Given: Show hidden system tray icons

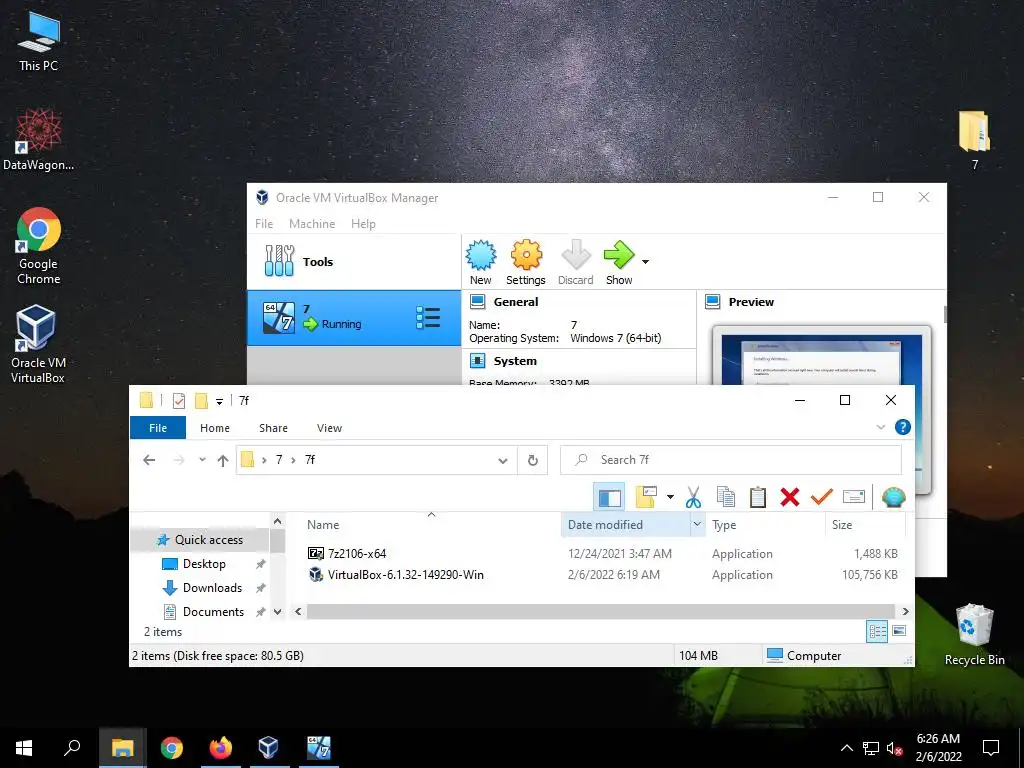Looking at the screenshot, I should (x=846, y=748).
